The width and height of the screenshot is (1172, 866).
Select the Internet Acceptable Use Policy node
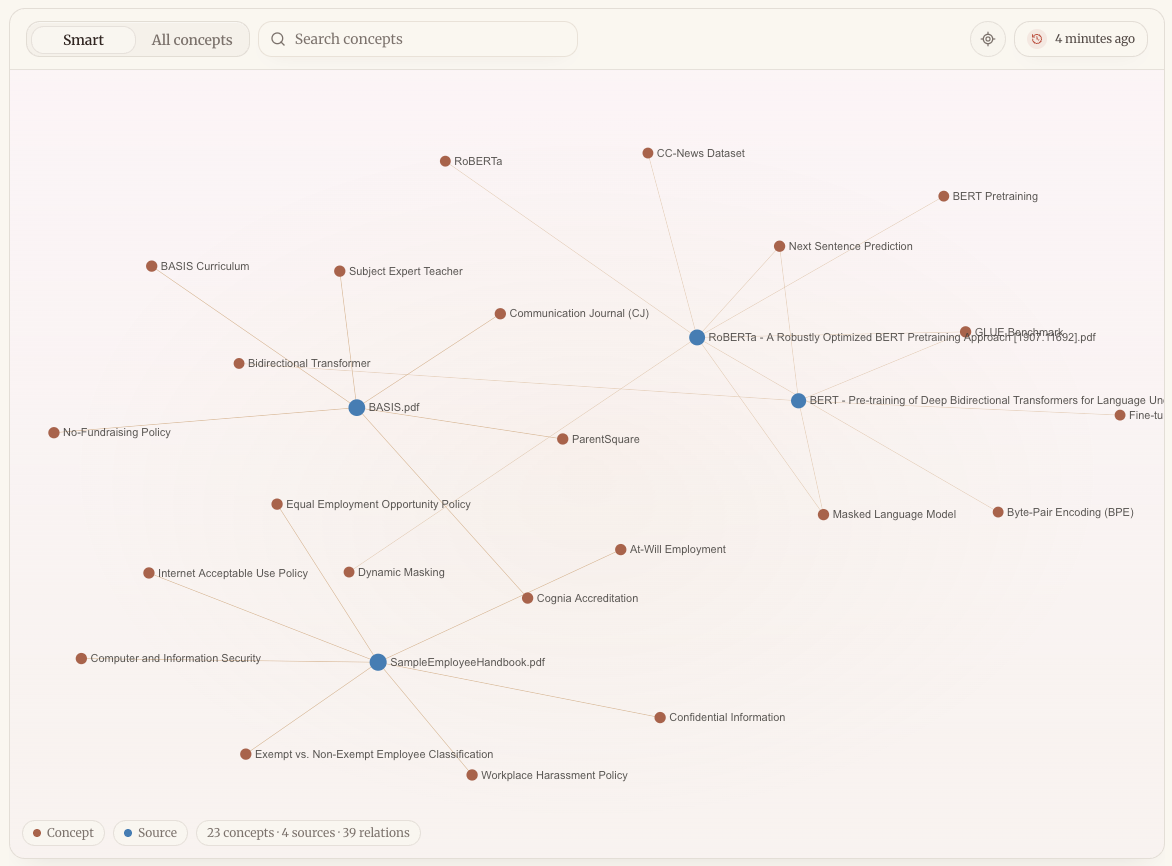(149, 573)
